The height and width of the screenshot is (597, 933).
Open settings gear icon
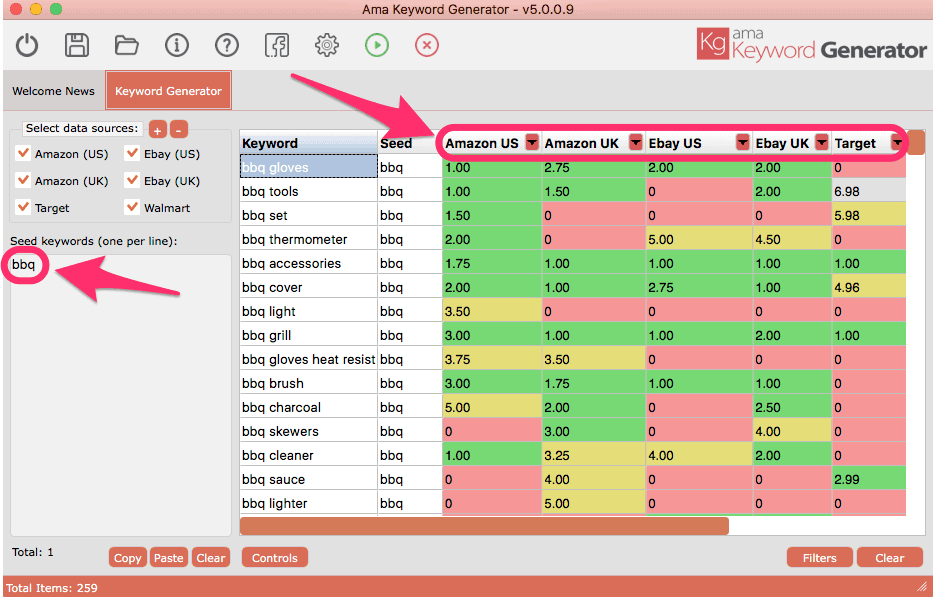click(x=327, y=45)
